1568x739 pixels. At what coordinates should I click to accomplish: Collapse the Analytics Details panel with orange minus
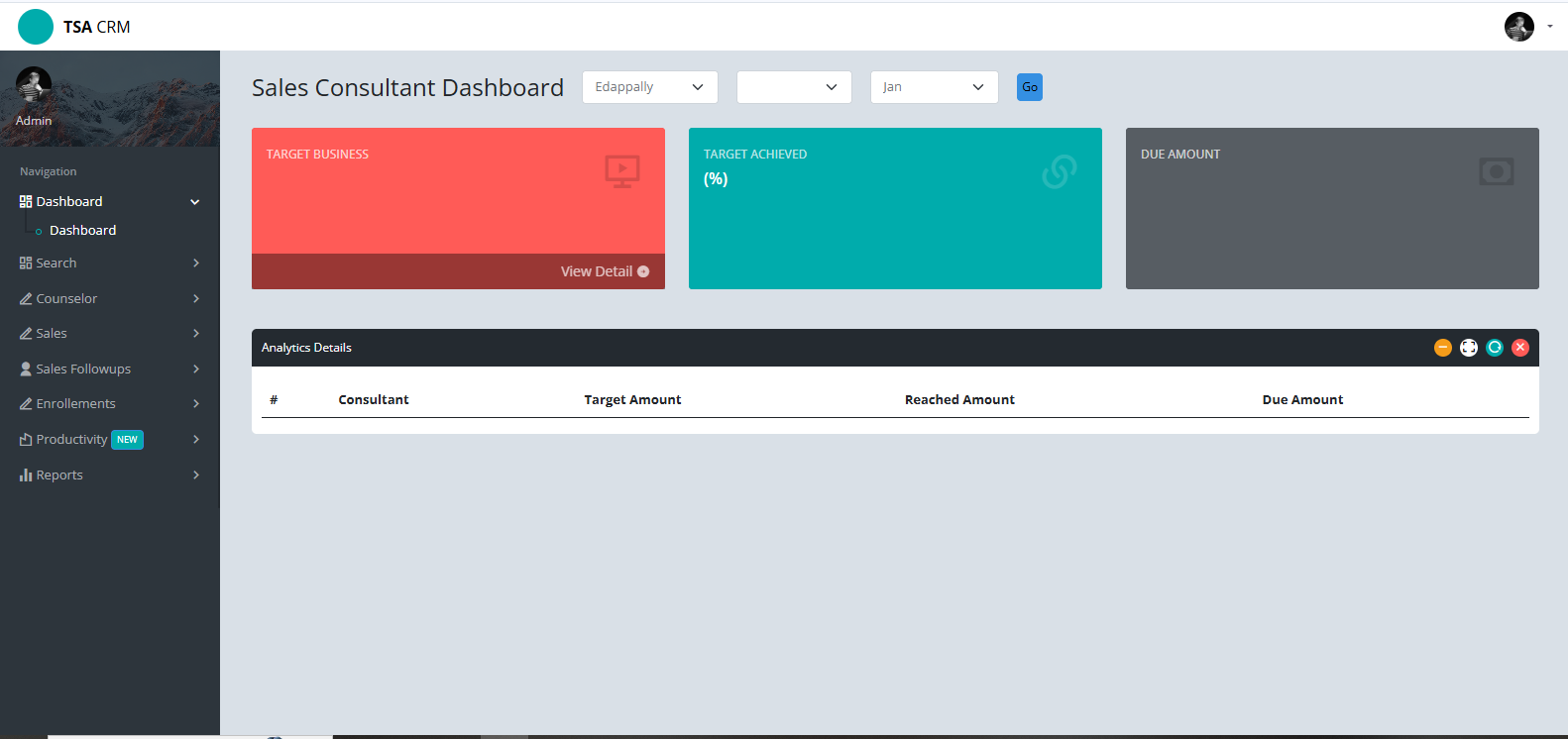(1442, 348)
